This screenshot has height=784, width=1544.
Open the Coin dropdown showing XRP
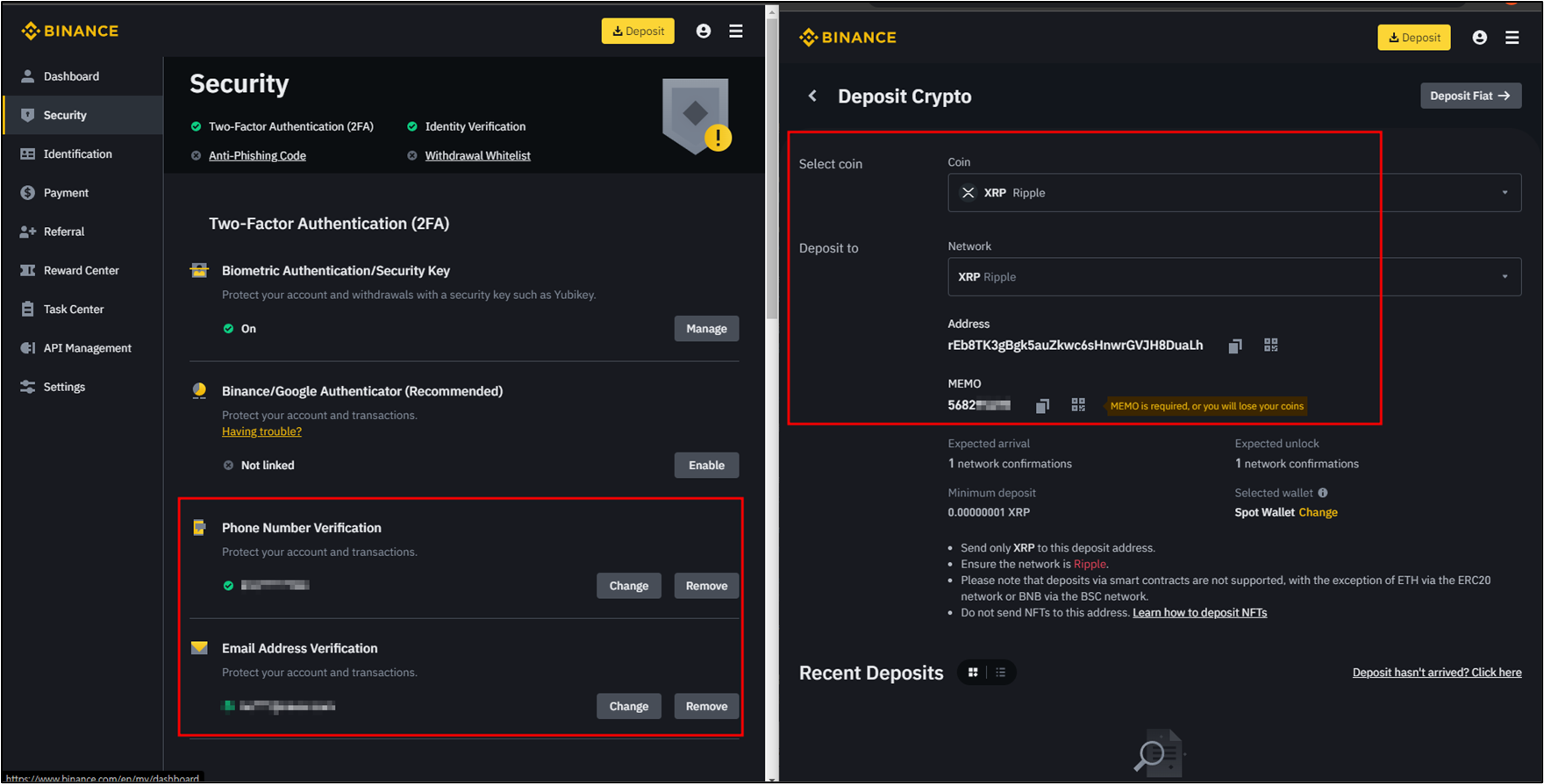coord(1233,193)
